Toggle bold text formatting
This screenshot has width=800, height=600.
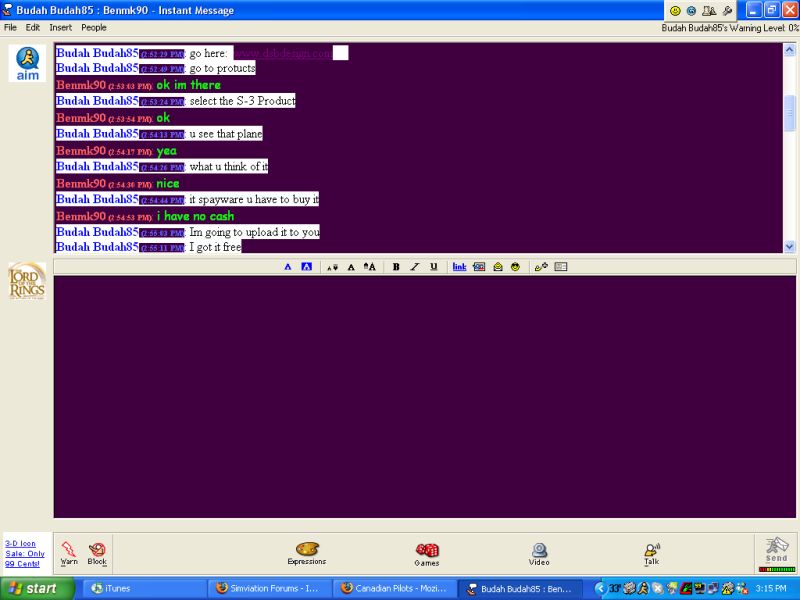click(396, 267)
